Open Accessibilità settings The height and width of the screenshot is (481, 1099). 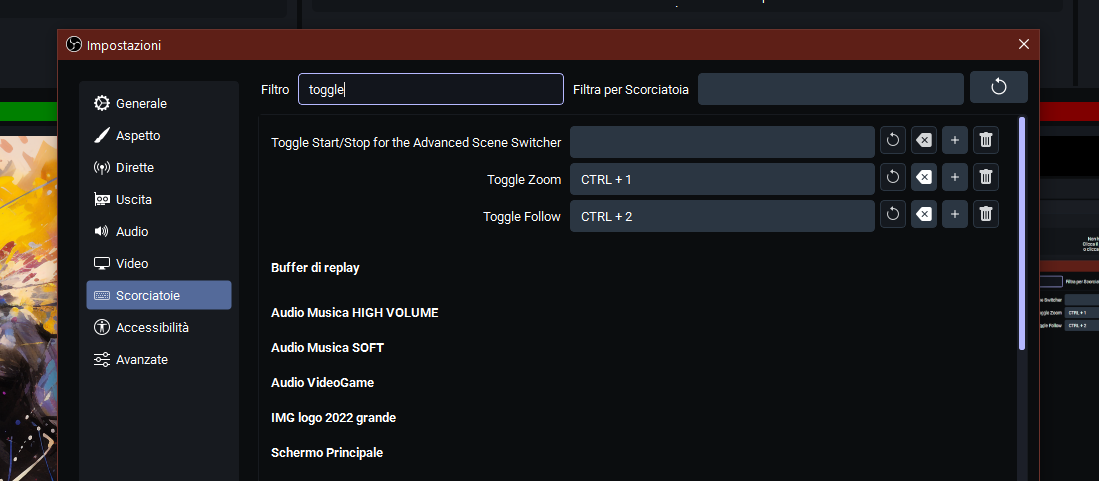152,328
